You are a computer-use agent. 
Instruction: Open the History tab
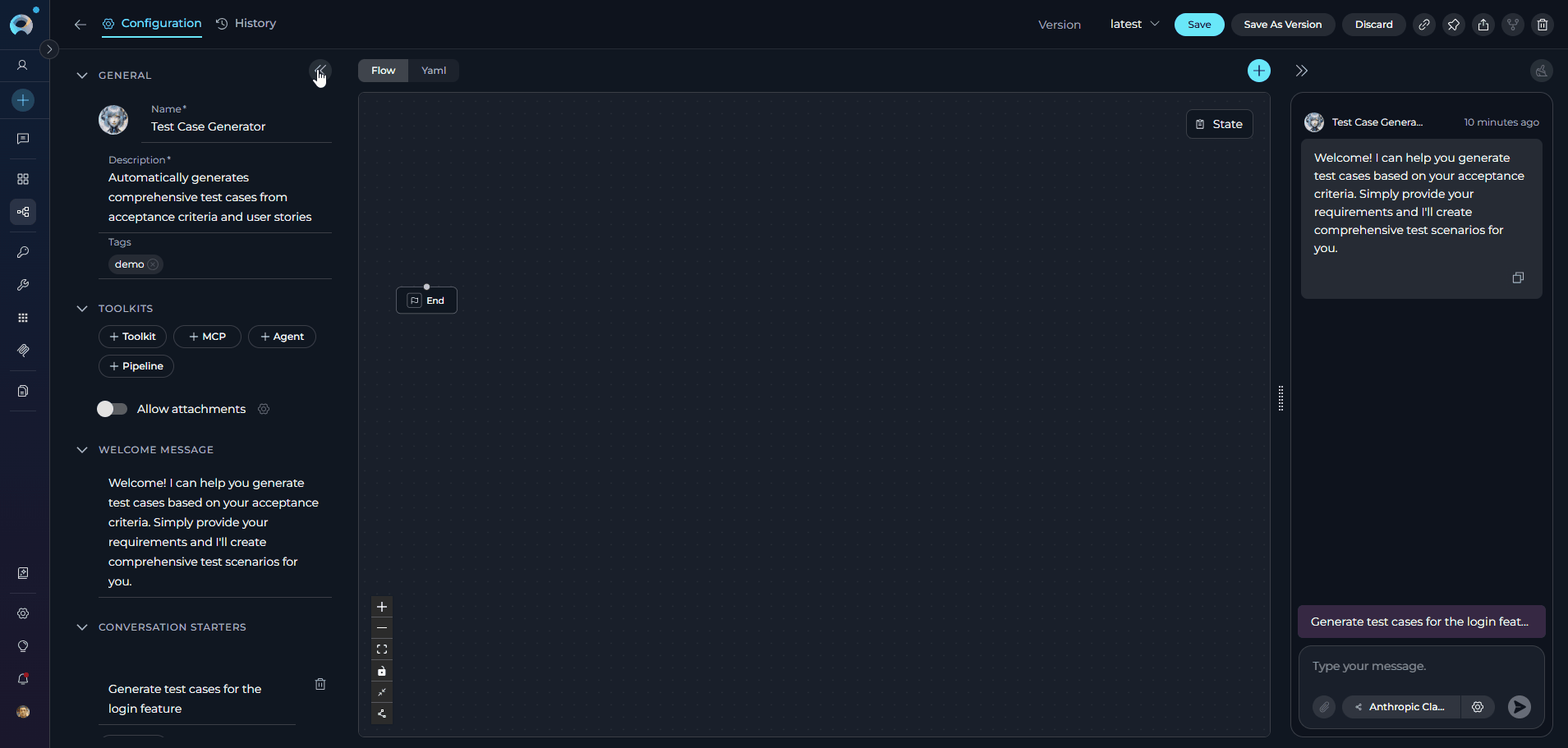click(x=246, y=24)
